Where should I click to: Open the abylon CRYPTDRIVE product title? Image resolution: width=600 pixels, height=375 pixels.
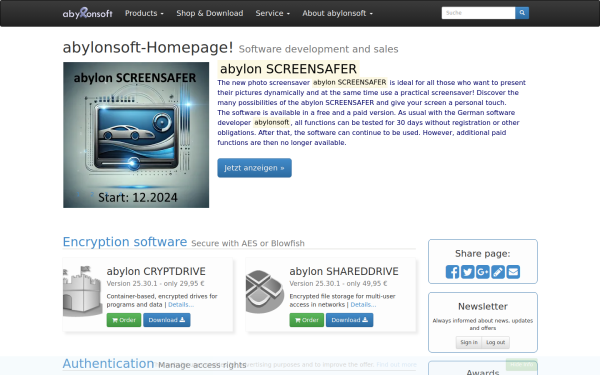click(x=156, y=271)
